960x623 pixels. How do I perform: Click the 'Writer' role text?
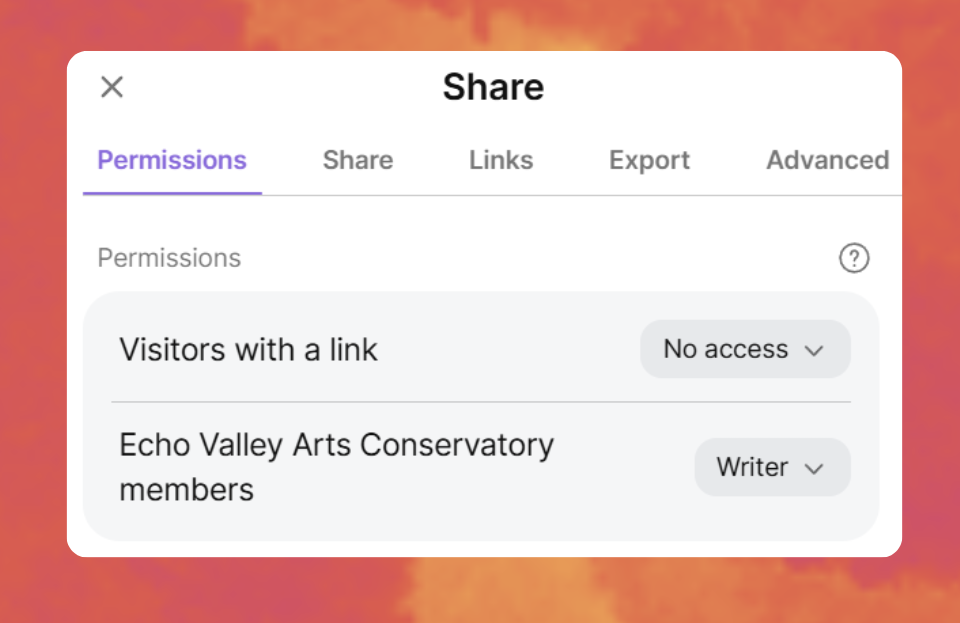(x=752, y=467)
